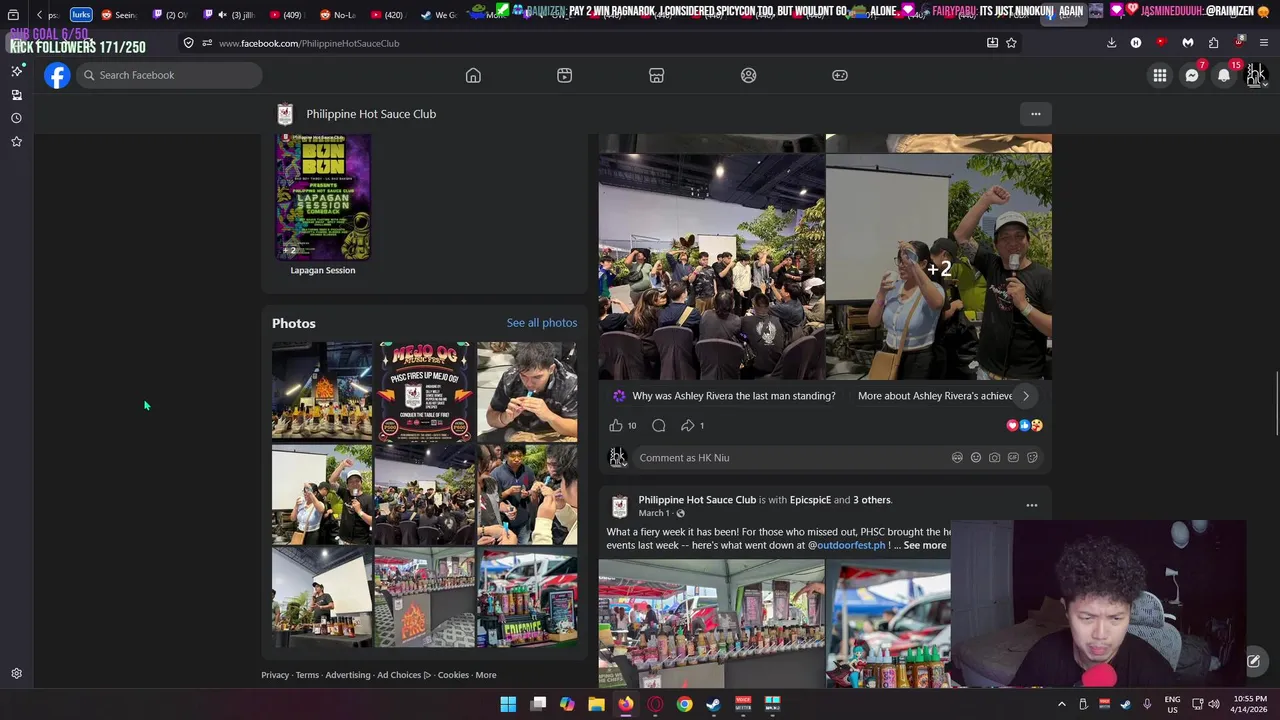This screenshot has width=1280, height=720.
Task: Open the browser extensions puzzle icon
Action: click(1213, 43)
